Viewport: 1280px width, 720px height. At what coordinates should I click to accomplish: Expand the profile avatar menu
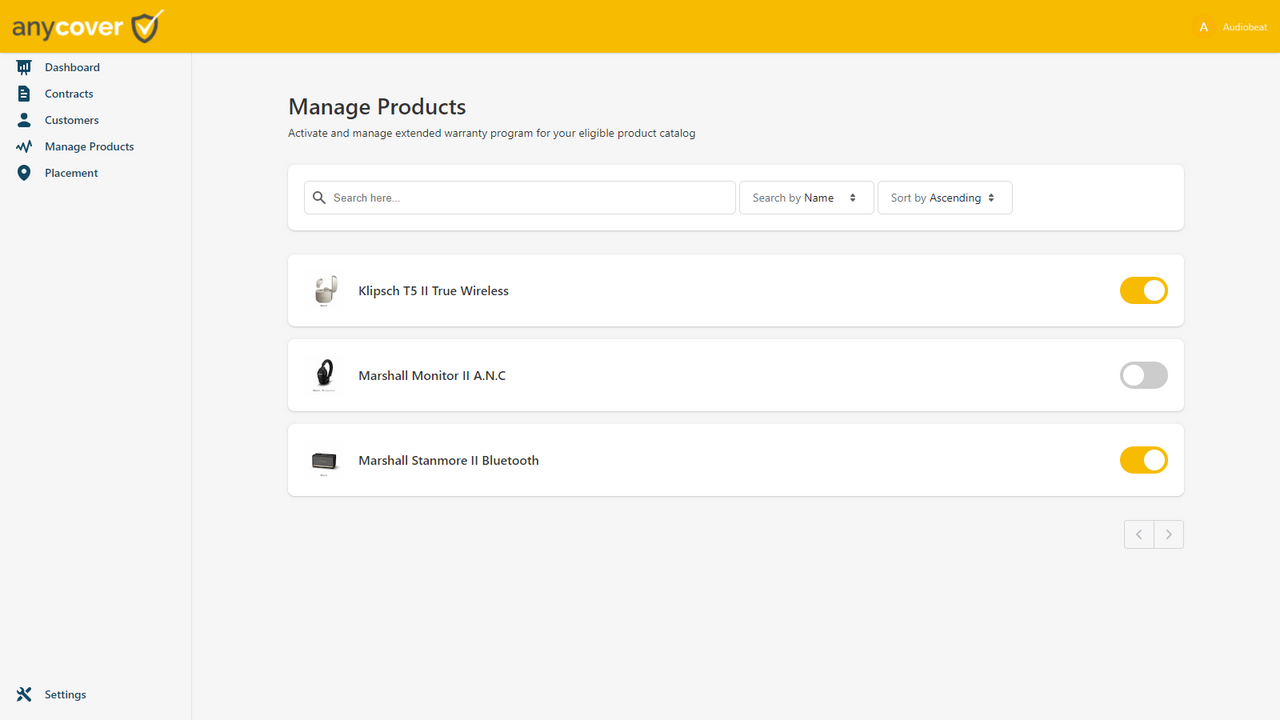click(x=1204, y=27)
